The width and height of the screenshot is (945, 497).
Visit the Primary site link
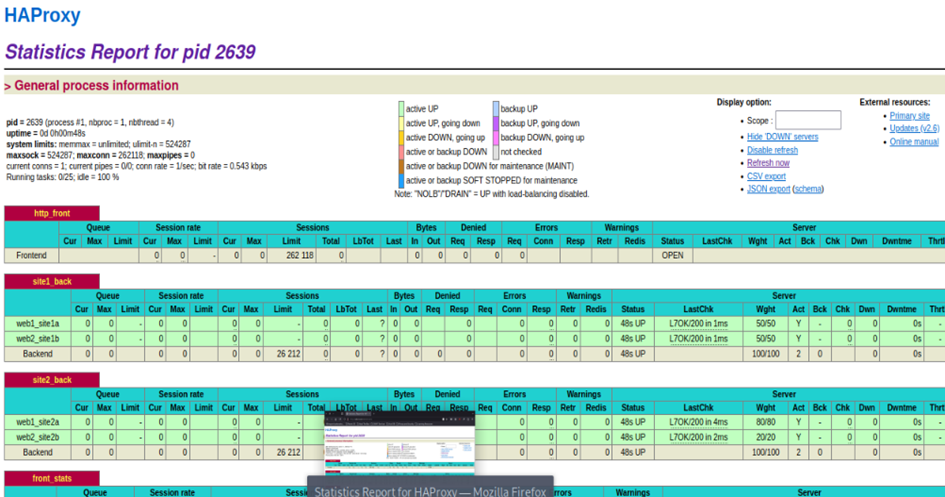pos(909,116)
